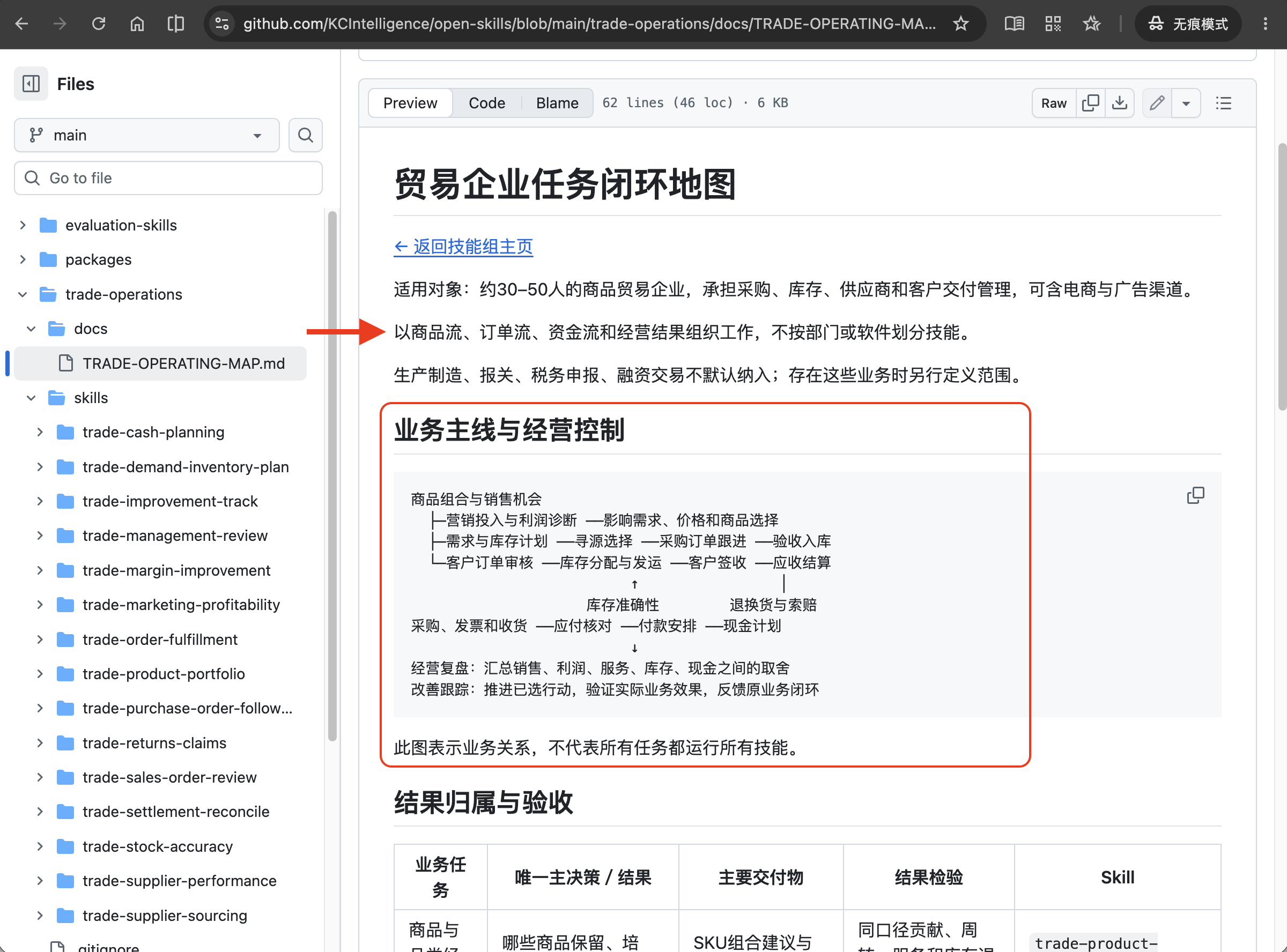This screenshot has width=1287, height=952.
Task: Open the trade-margin-improvement folder
Action: pos(176,570)
